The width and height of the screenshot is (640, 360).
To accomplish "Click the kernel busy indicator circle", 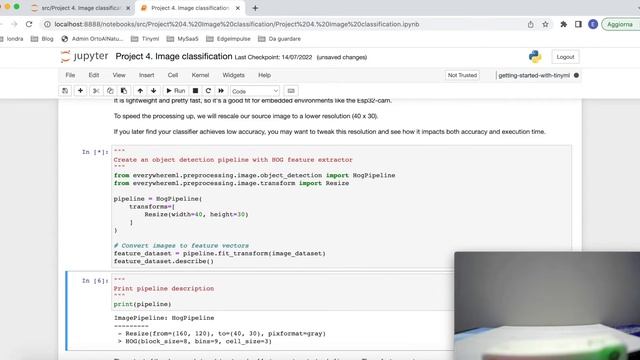I will tap(576, 75).
